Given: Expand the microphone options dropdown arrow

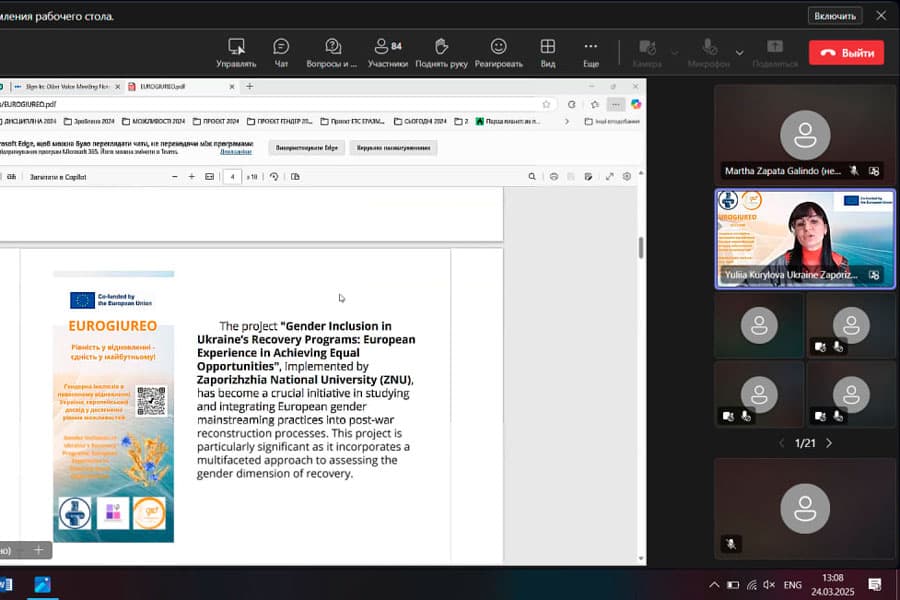Looking at the screenshot, I should click(x=740, y=52).
